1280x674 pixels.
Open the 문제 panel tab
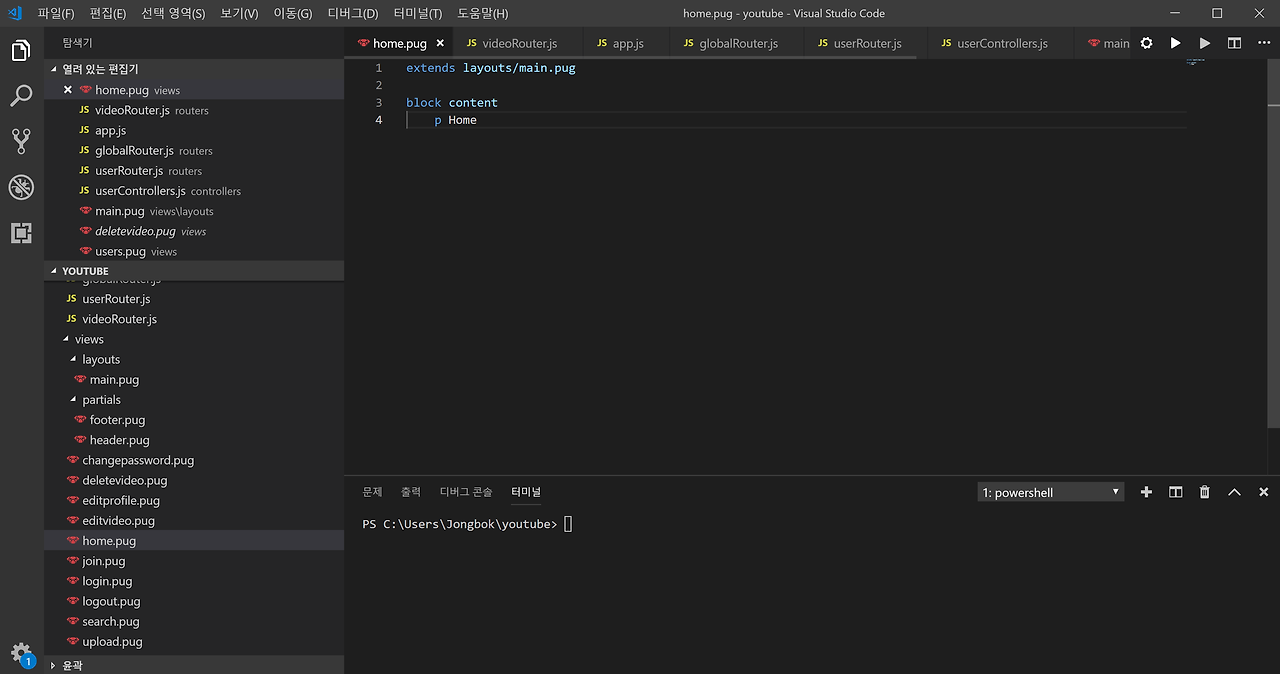pyautogui.click(x=372, y=492)
